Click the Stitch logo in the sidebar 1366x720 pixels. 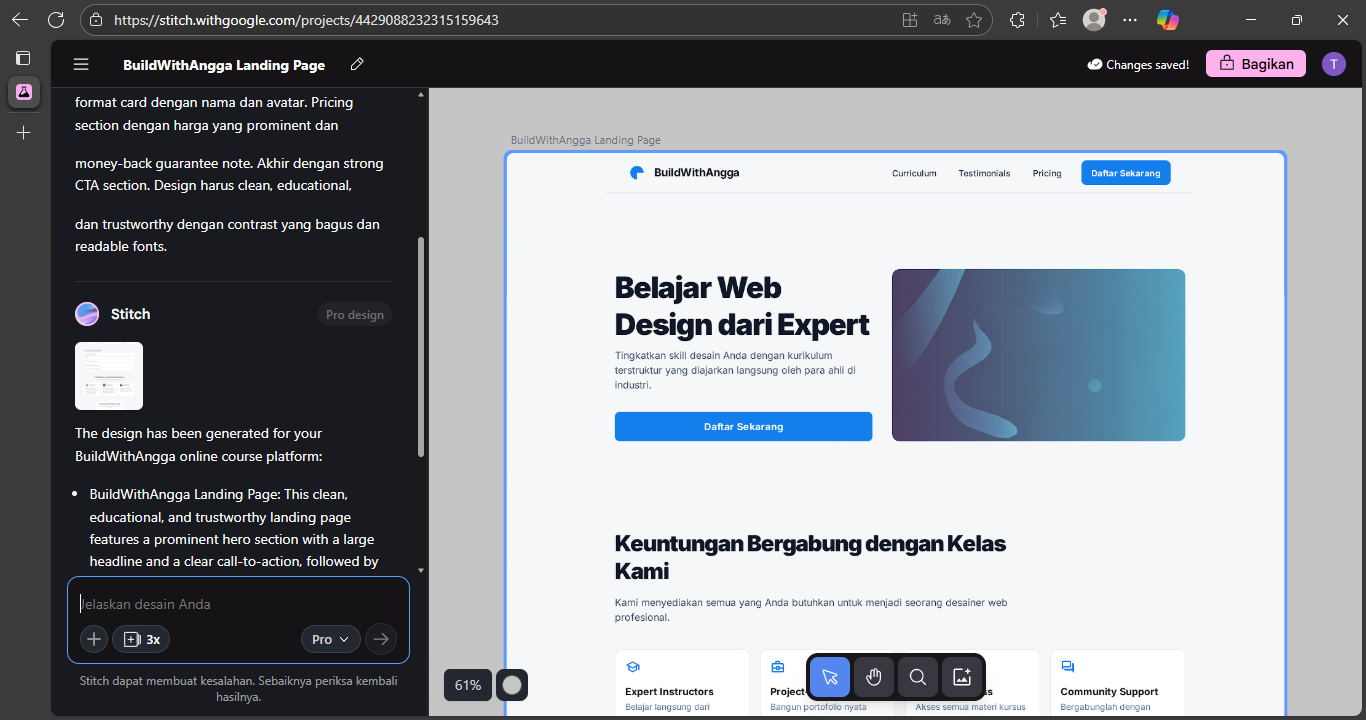point(23,92)
